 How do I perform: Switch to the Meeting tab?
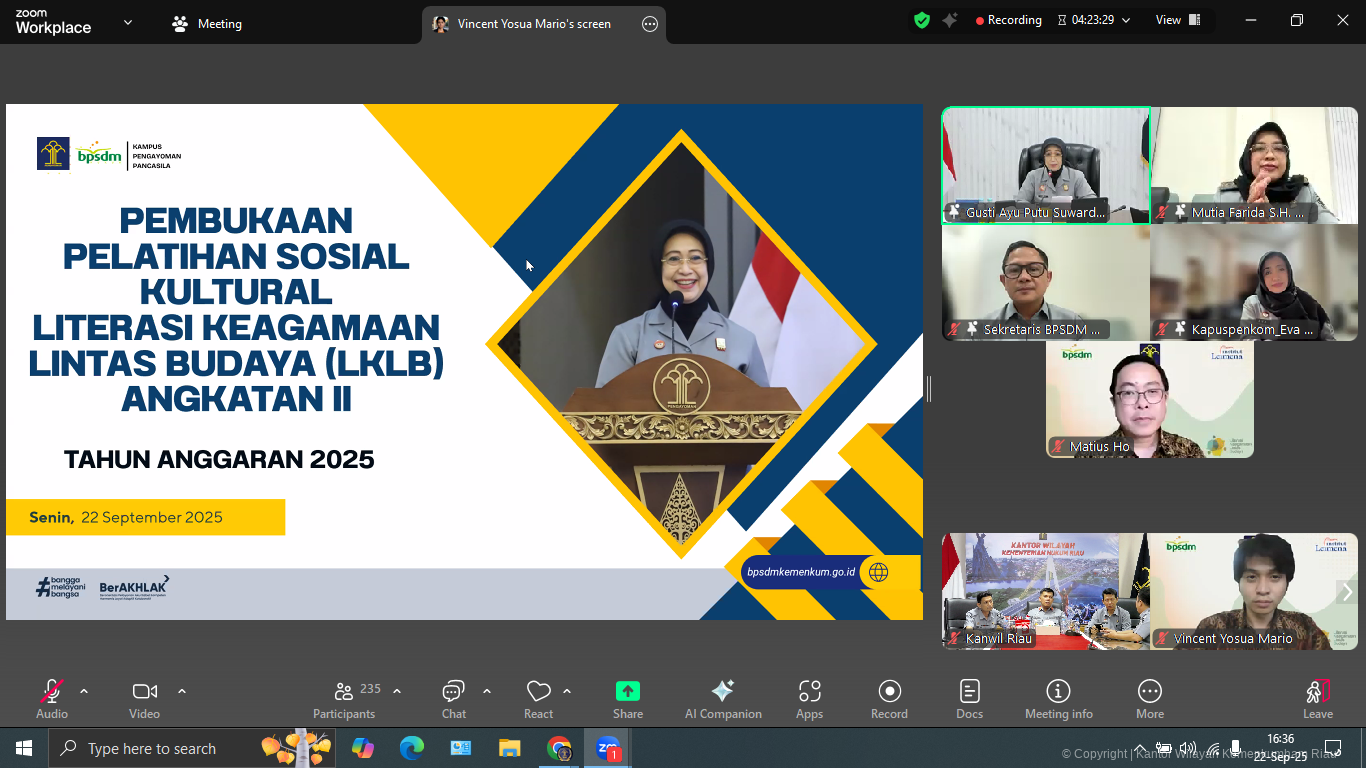(x=206, y=23)
